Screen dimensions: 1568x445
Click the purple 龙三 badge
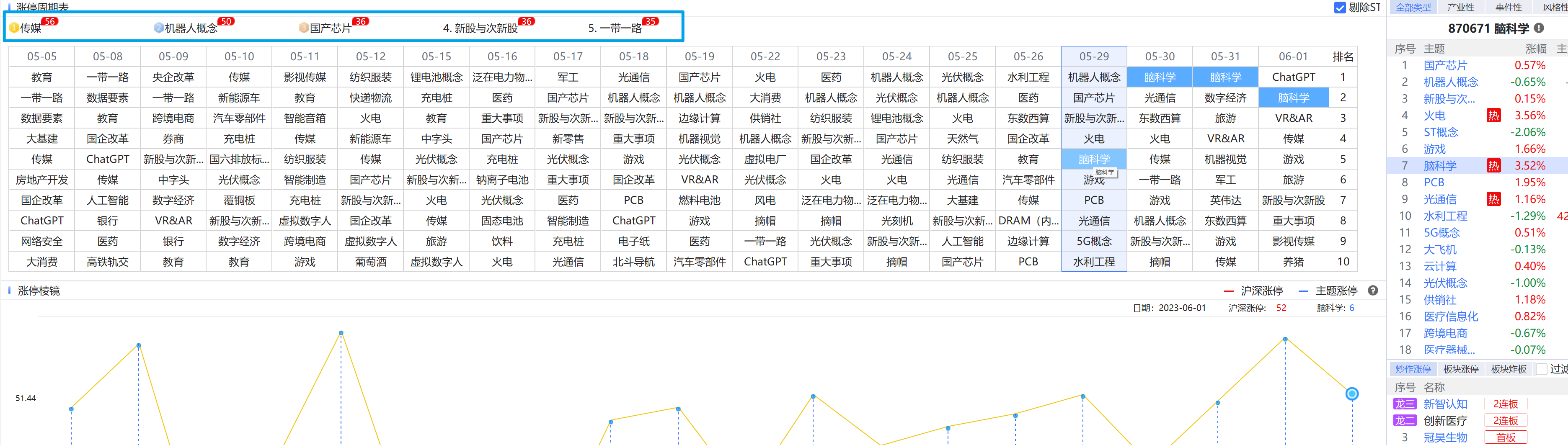coord(1404,404)
